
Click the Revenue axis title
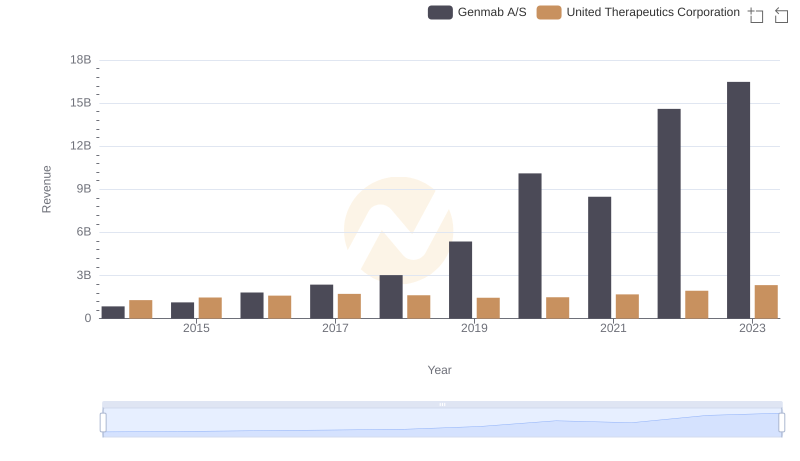46,189
